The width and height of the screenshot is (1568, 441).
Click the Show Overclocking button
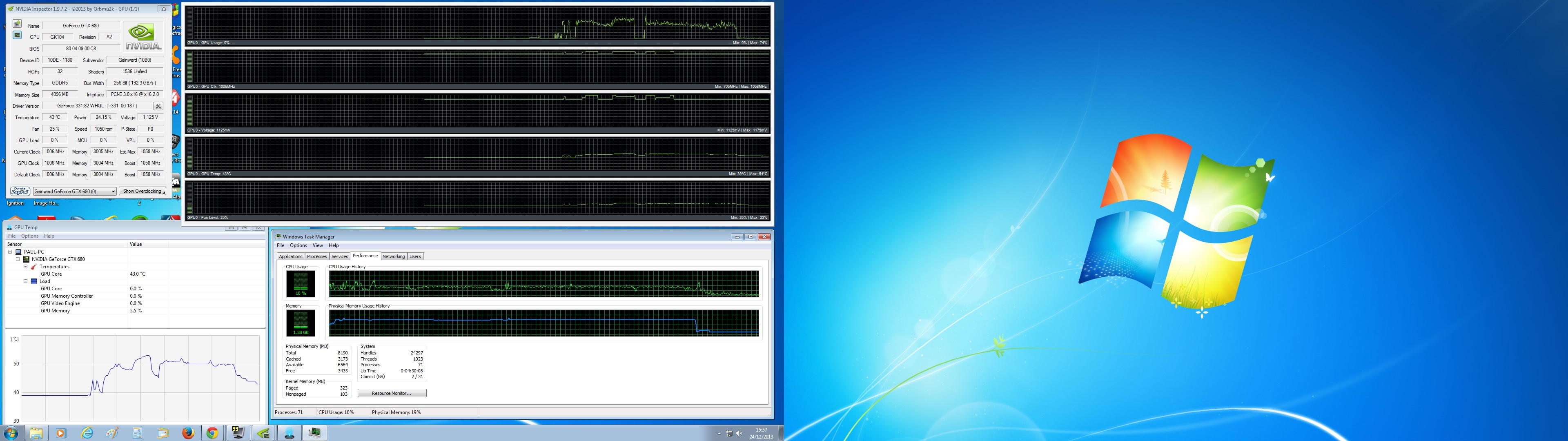coord(143,191)
